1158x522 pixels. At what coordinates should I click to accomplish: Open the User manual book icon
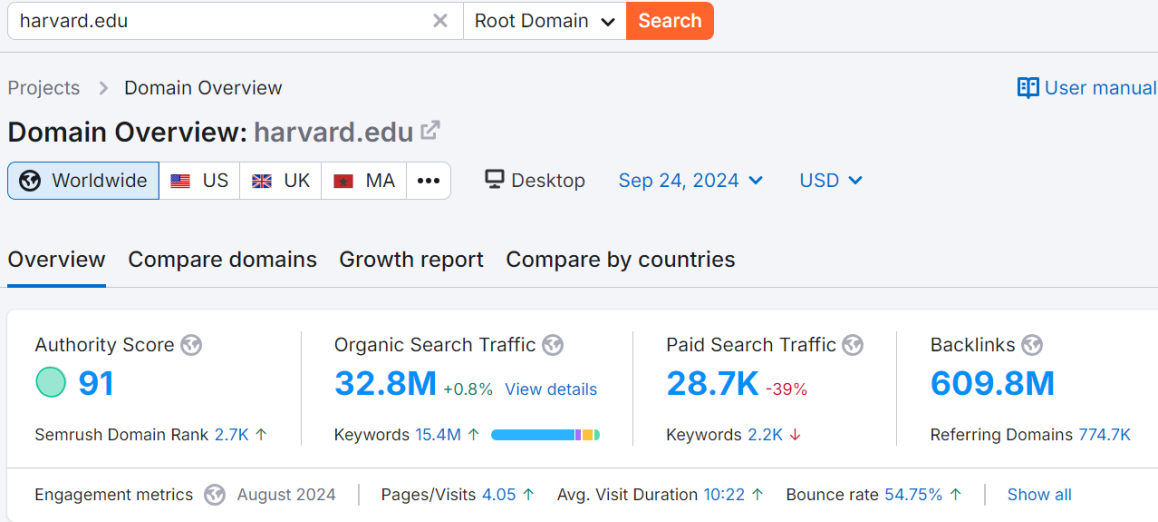pos(1028,88)
